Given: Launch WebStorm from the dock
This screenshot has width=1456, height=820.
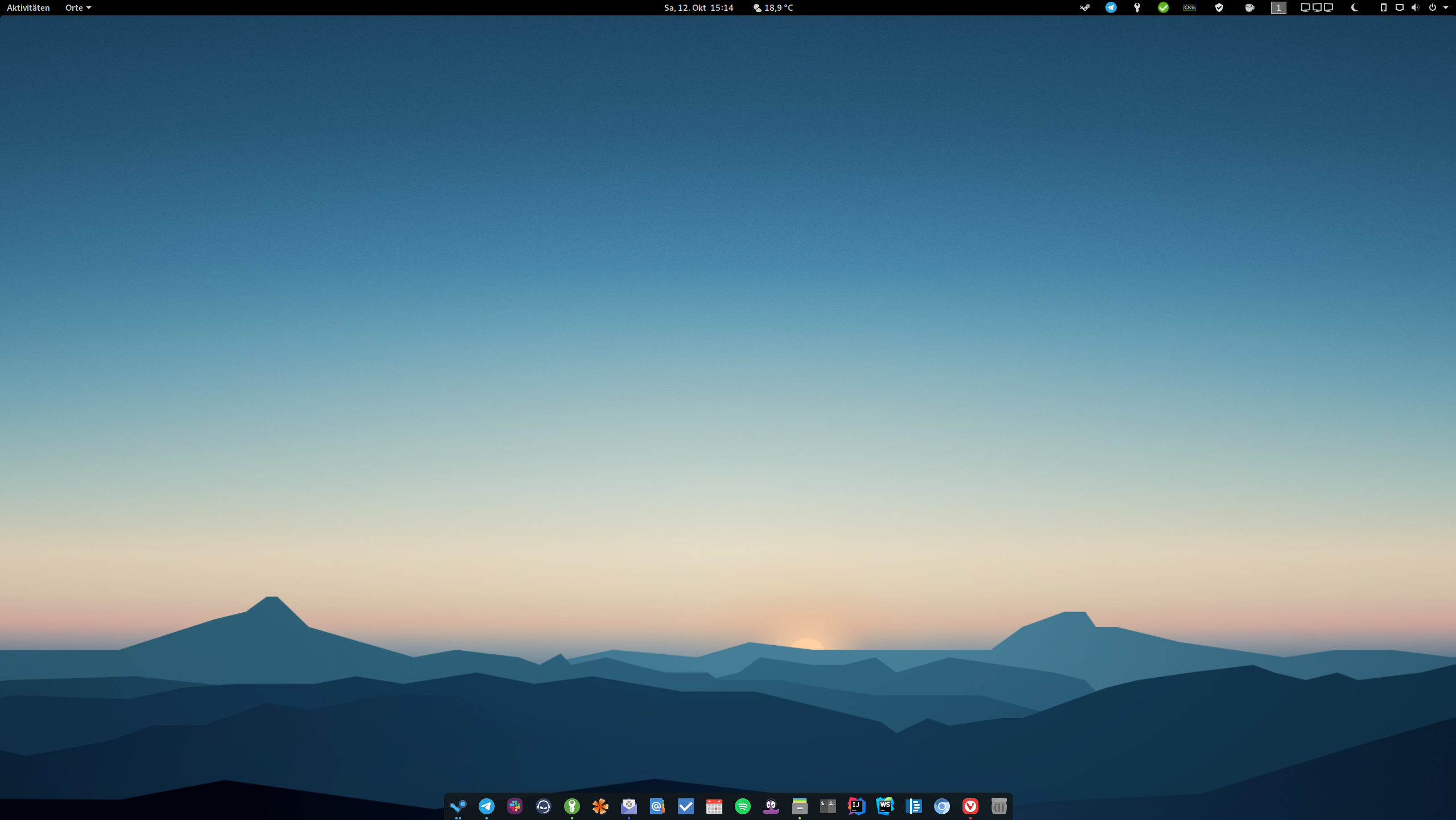Looking at the screenshot, I should pos(885,806).
